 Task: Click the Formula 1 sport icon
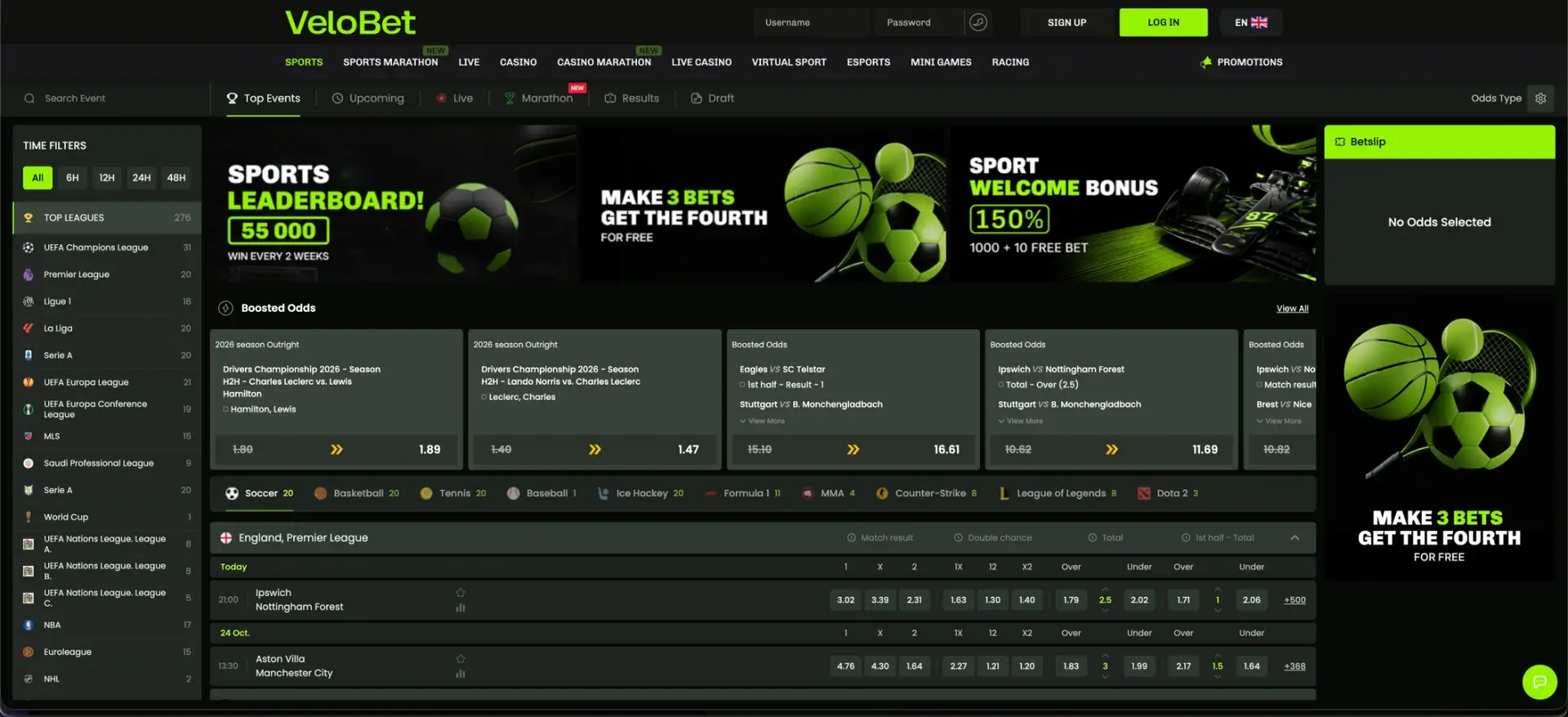tap(710, 493)
